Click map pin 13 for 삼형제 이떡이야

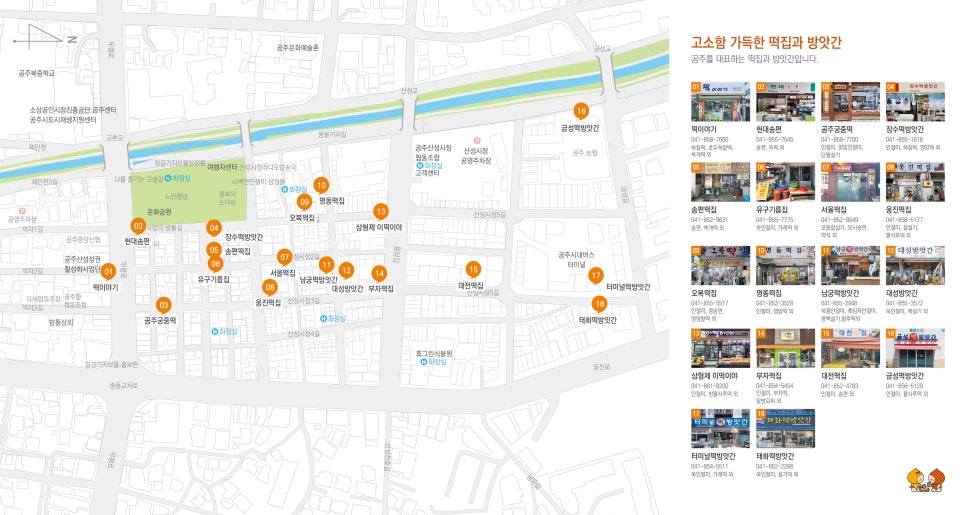coord(381,212)
